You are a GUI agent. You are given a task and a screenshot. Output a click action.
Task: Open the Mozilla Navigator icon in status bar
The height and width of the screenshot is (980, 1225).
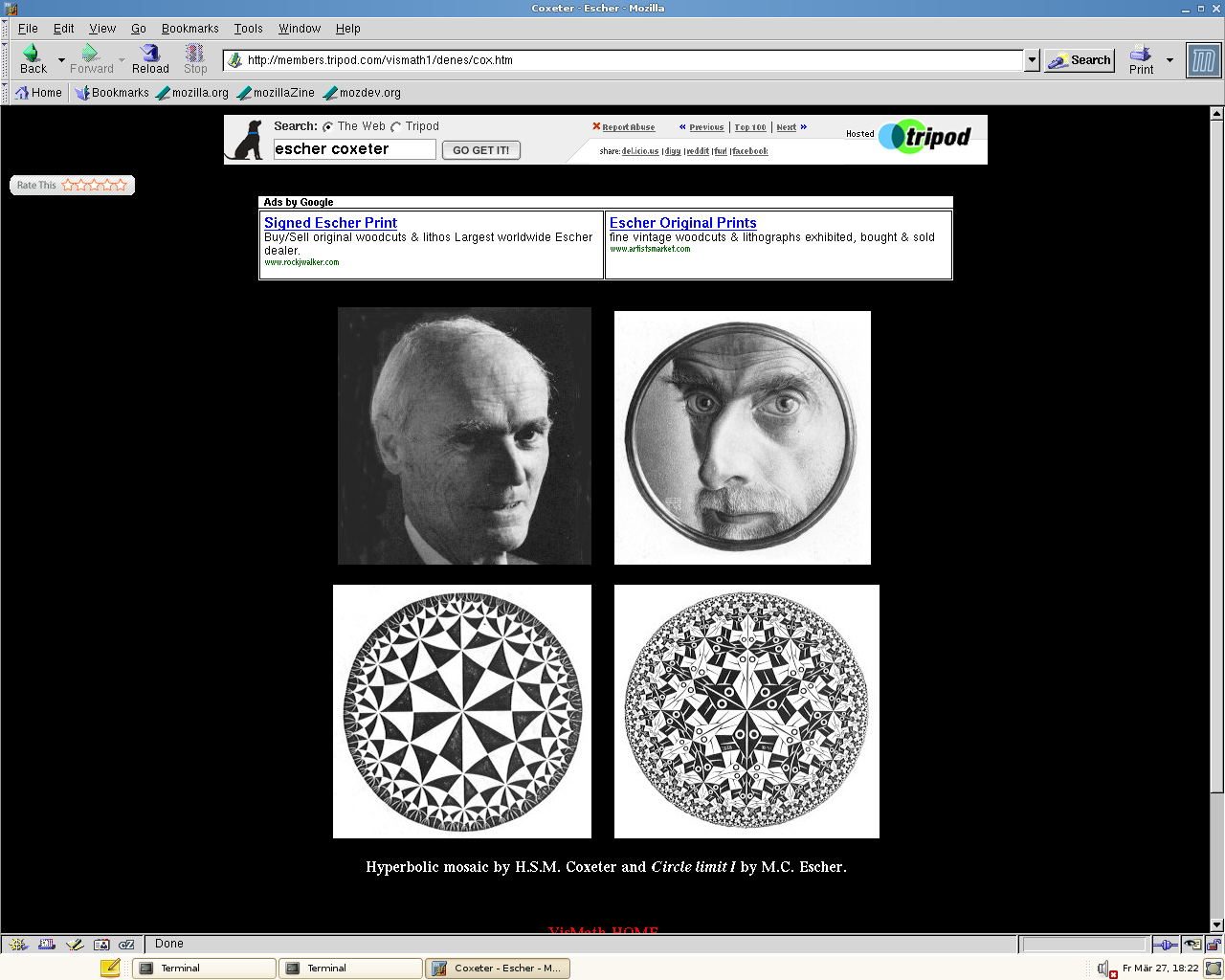point(18,945)
